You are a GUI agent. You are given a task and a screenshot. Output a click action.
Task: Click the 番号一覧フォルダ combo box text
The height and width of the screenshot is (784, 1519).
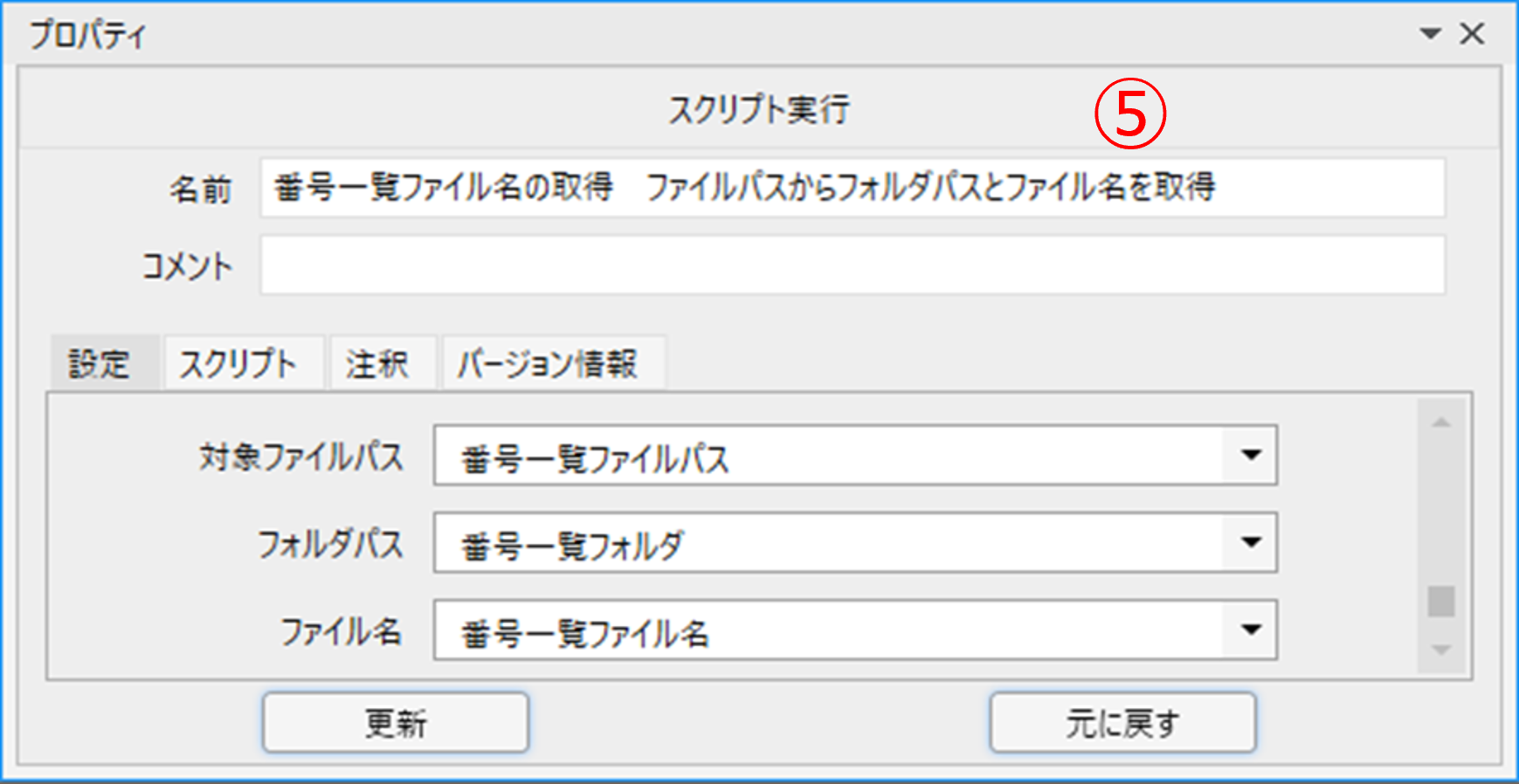[572, 545]
